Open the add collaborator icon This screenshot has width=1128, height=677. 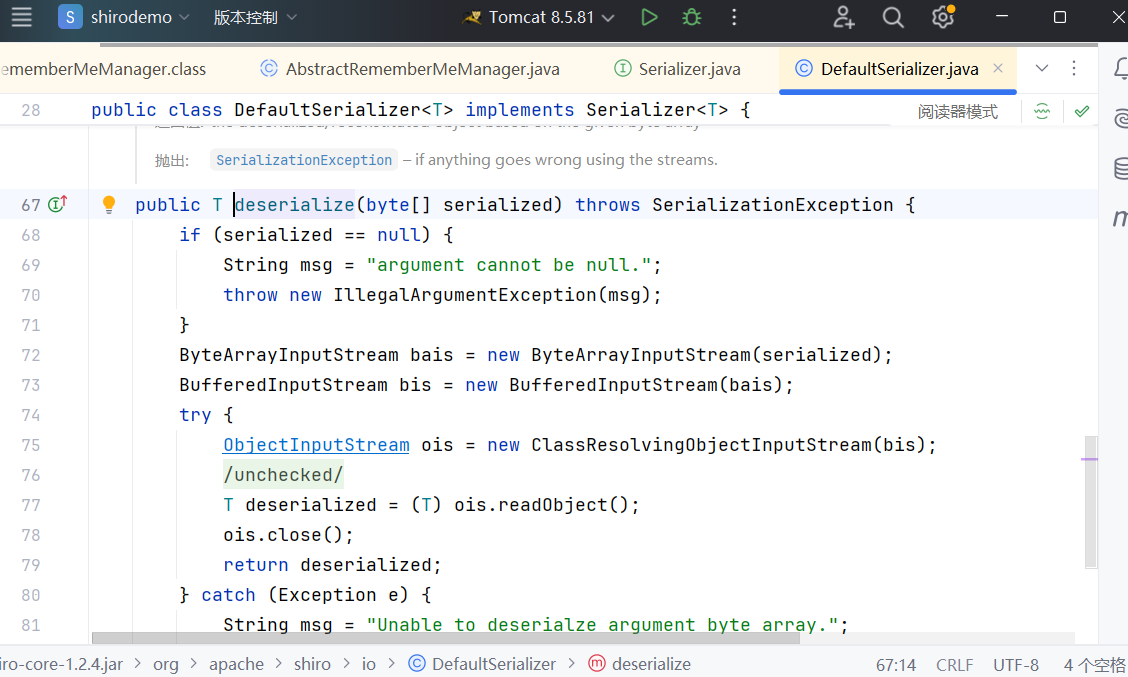tap(844, 17)
